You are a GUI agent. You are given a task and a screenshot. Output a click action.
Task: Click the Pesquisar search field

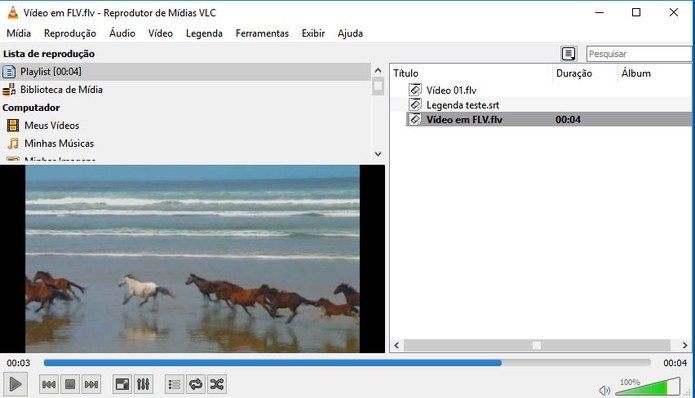point(639,54)
